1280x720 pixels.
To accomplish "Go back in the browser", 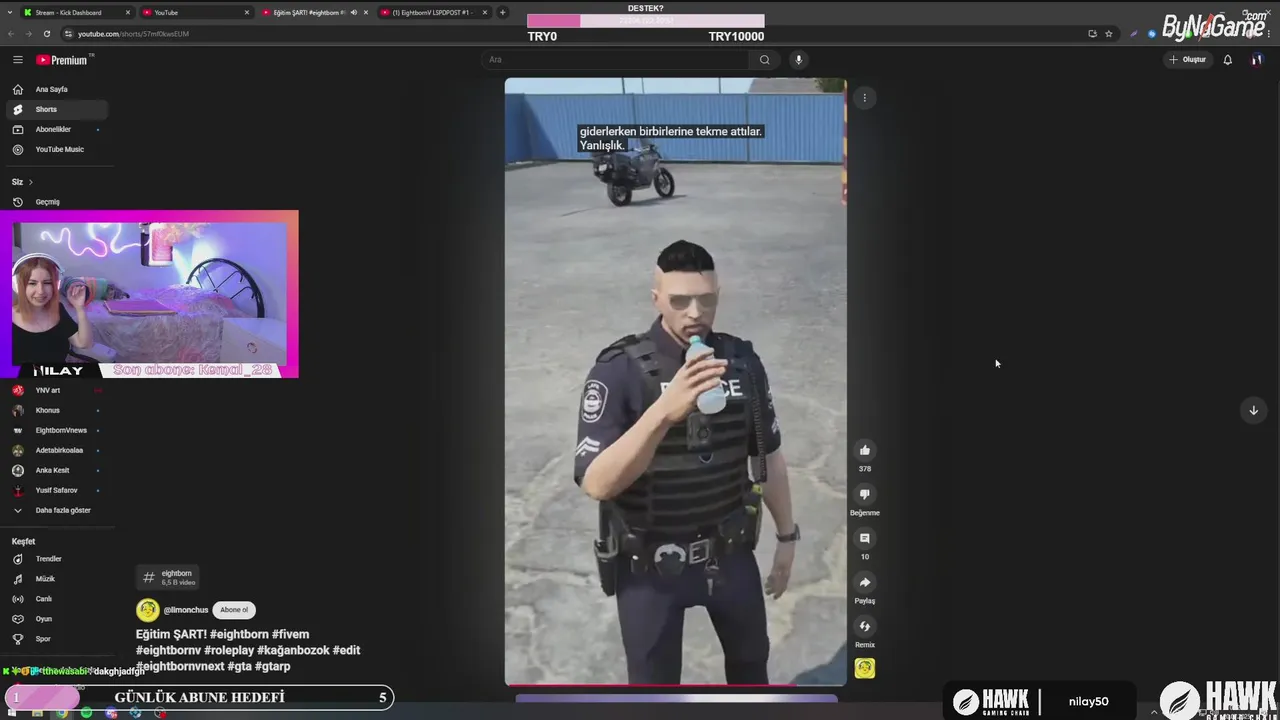I will [11, 33].
